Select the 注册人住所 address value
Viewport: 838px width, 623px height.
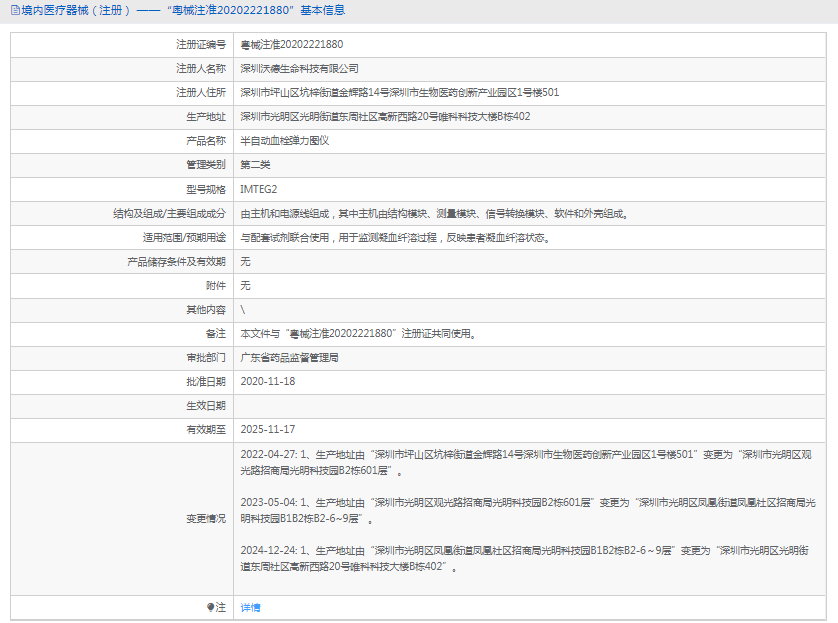coord(400,92)
